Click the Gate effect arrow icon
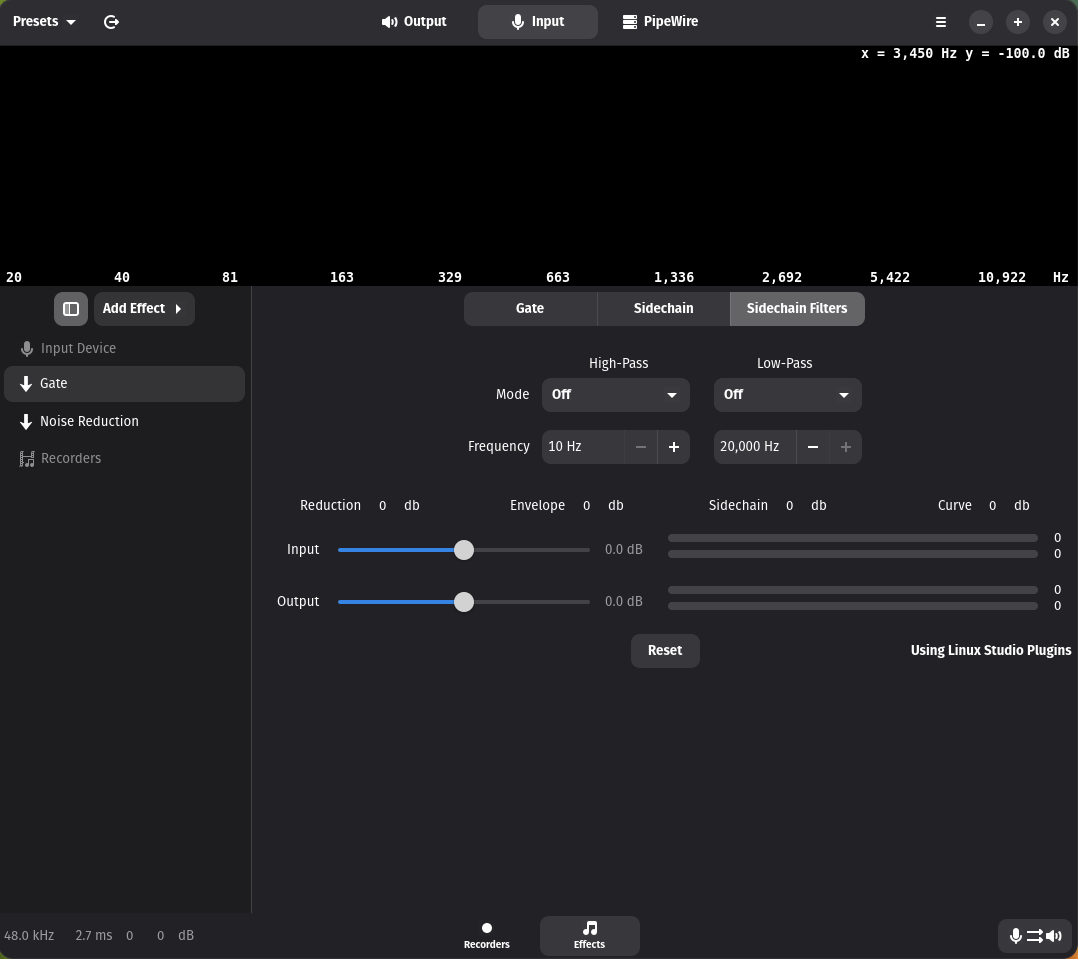The height and width of the screenshot is (959, 1078). tap(26, 384)
